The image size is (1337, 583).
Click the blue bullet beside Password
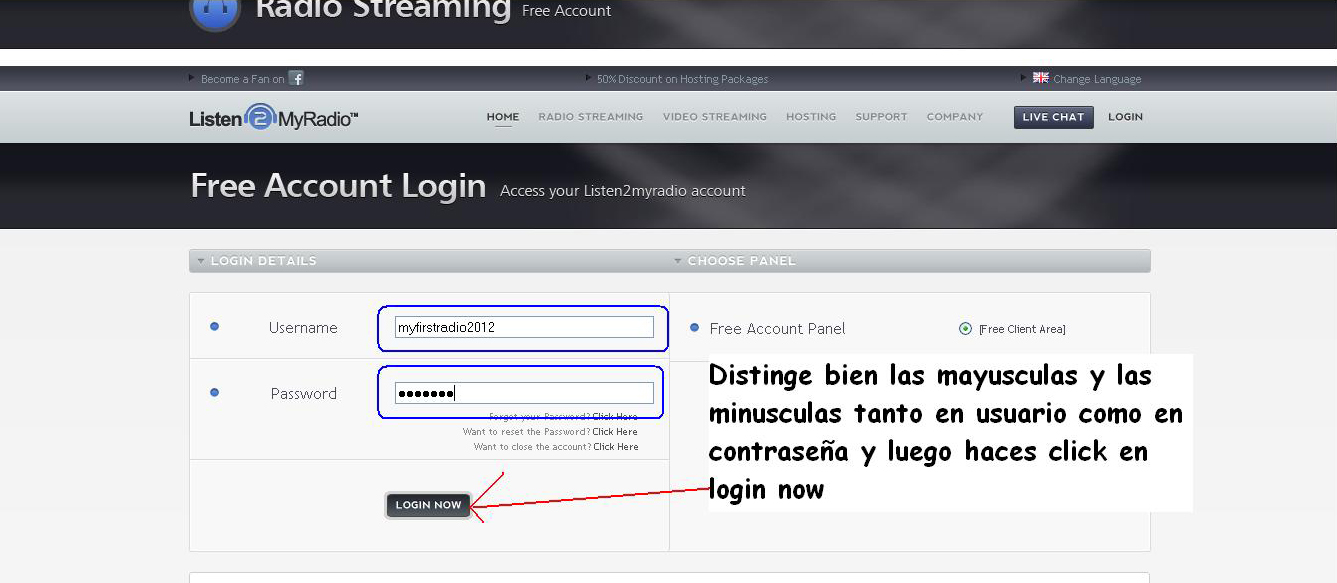[x=215, y=393]
